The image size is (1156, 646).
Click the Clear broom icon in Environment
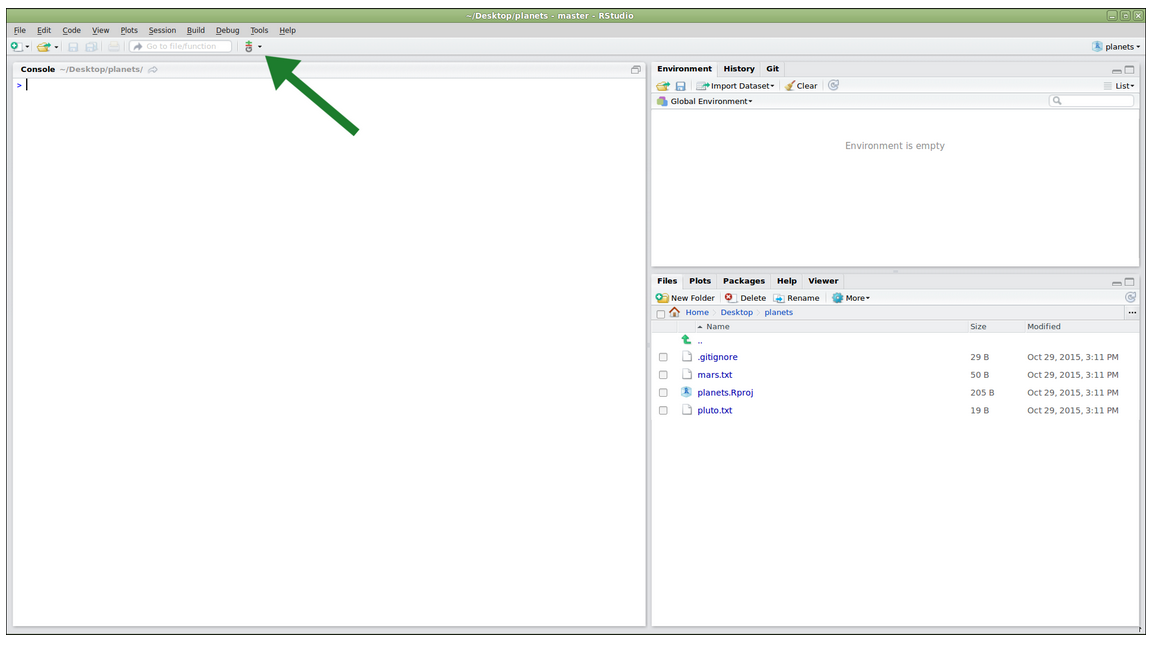(x=790, y=86)
